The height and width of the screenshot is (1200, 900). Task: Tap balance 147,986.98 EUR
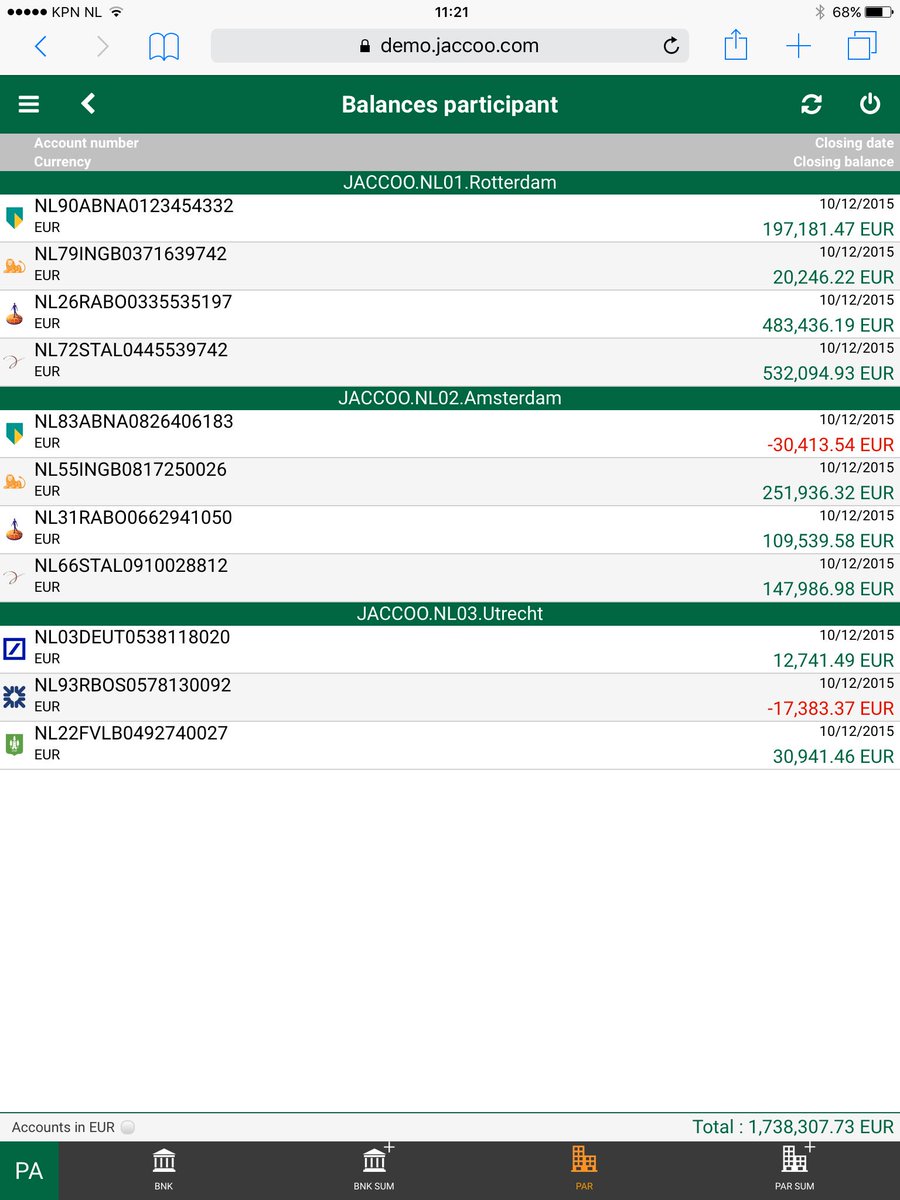pyautogui.click(x=828, y=589)
